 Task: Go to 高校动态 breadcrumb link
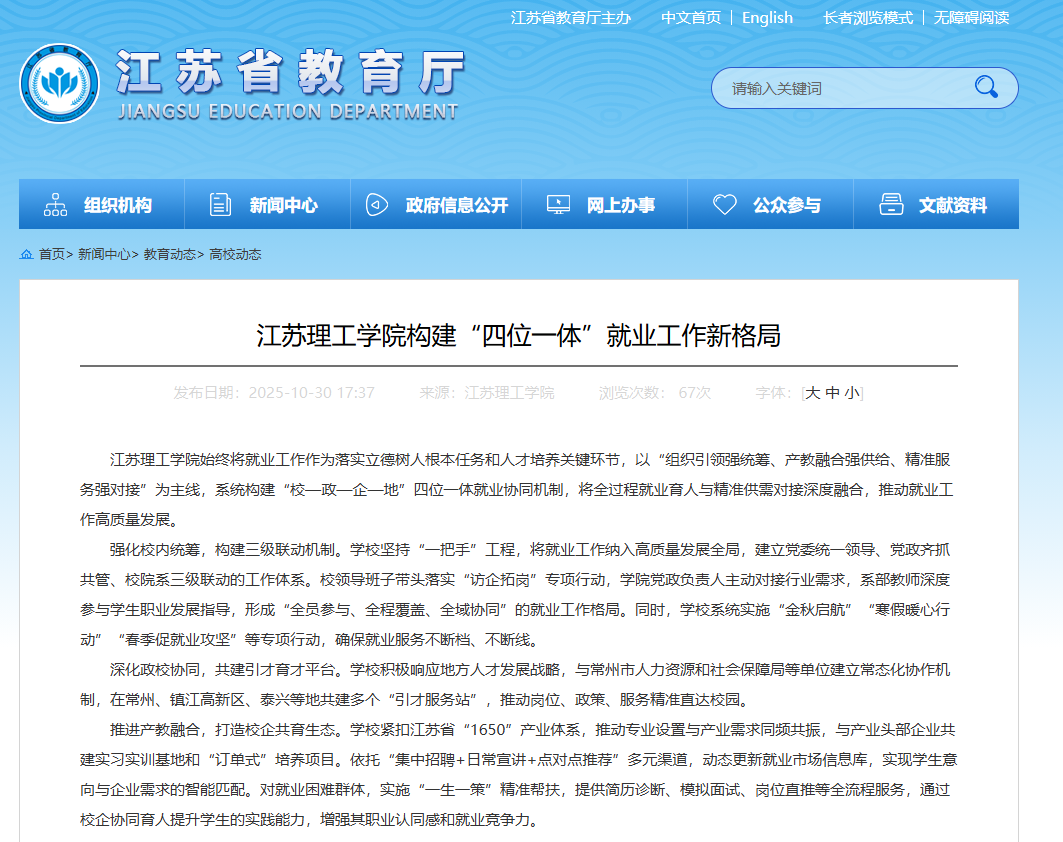pyautogui.click(x=235, y=255)
